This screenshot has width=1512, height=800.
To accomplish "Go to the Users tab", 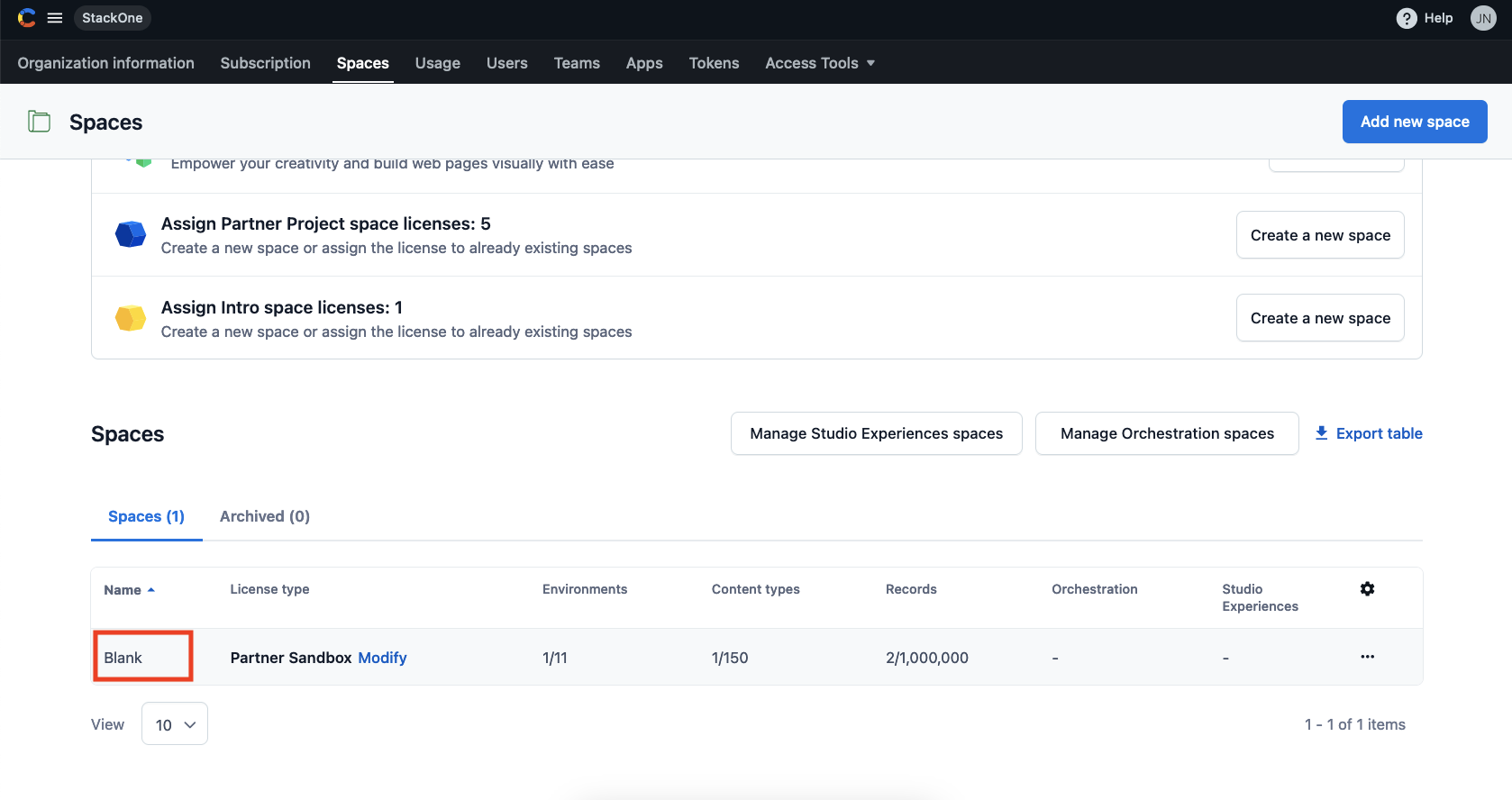I will (507, 63).
